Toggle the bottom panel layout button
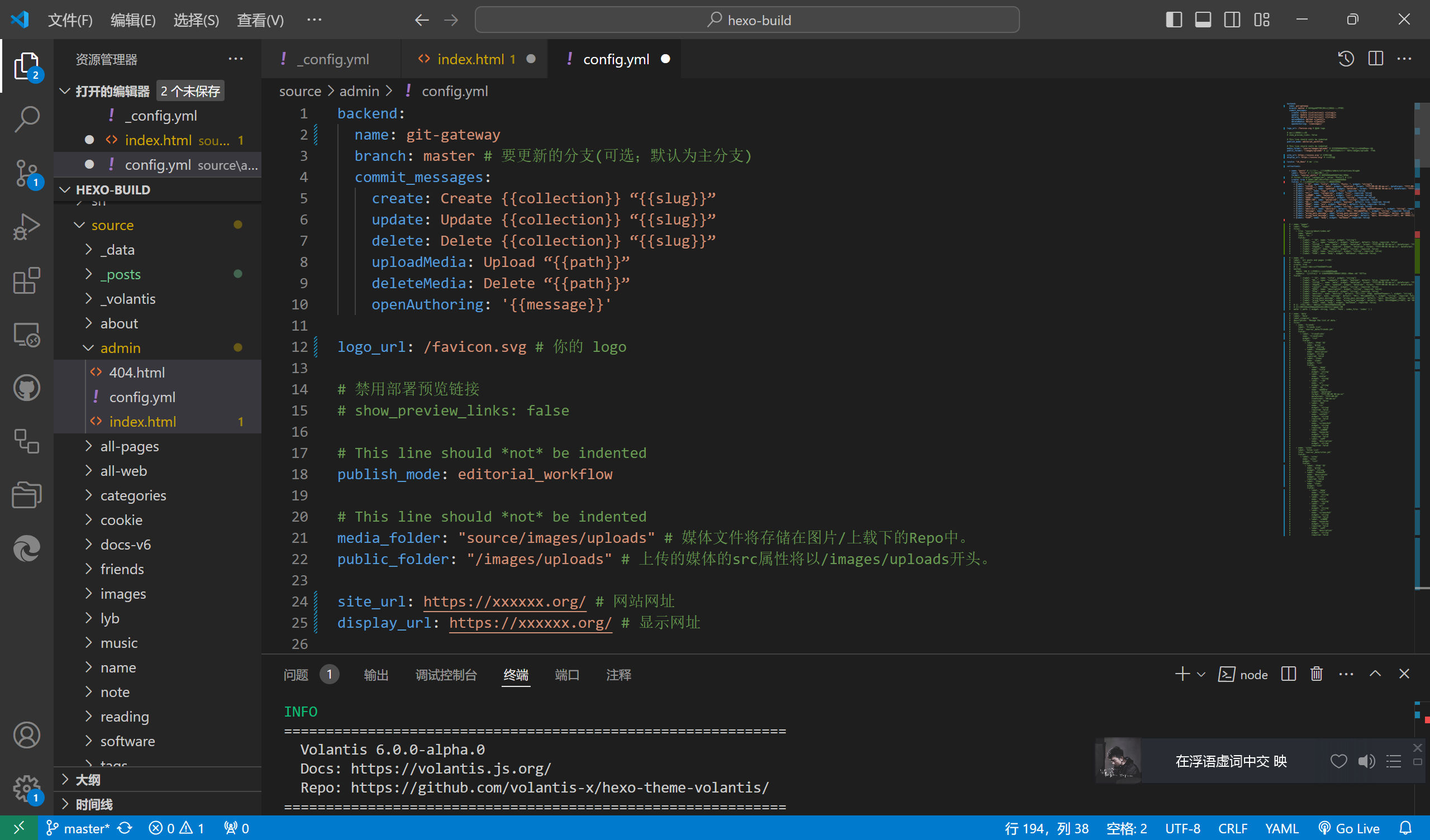Image resolution: width=1430 pixels, height=840 pixels. (x=1203, y=20)
